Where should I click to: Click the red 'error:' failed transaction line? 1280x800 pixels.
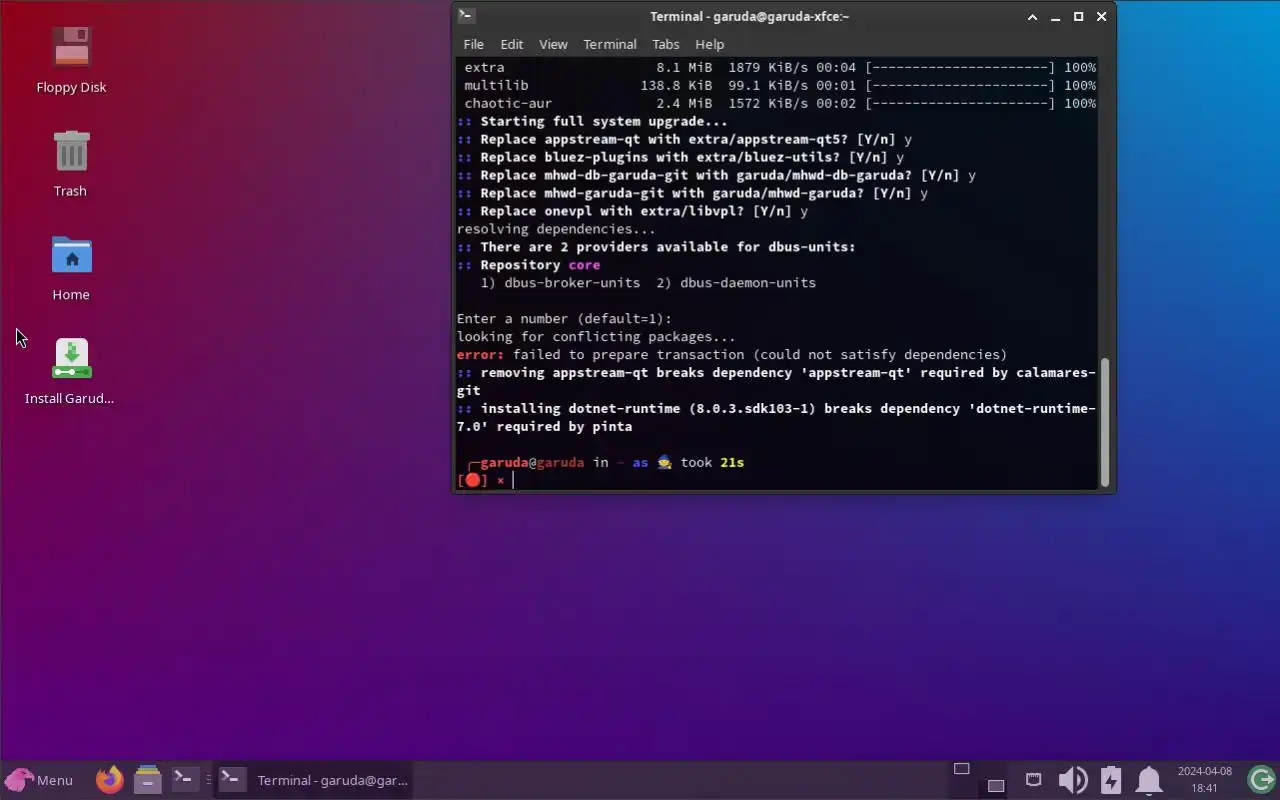tap(732, 355)
